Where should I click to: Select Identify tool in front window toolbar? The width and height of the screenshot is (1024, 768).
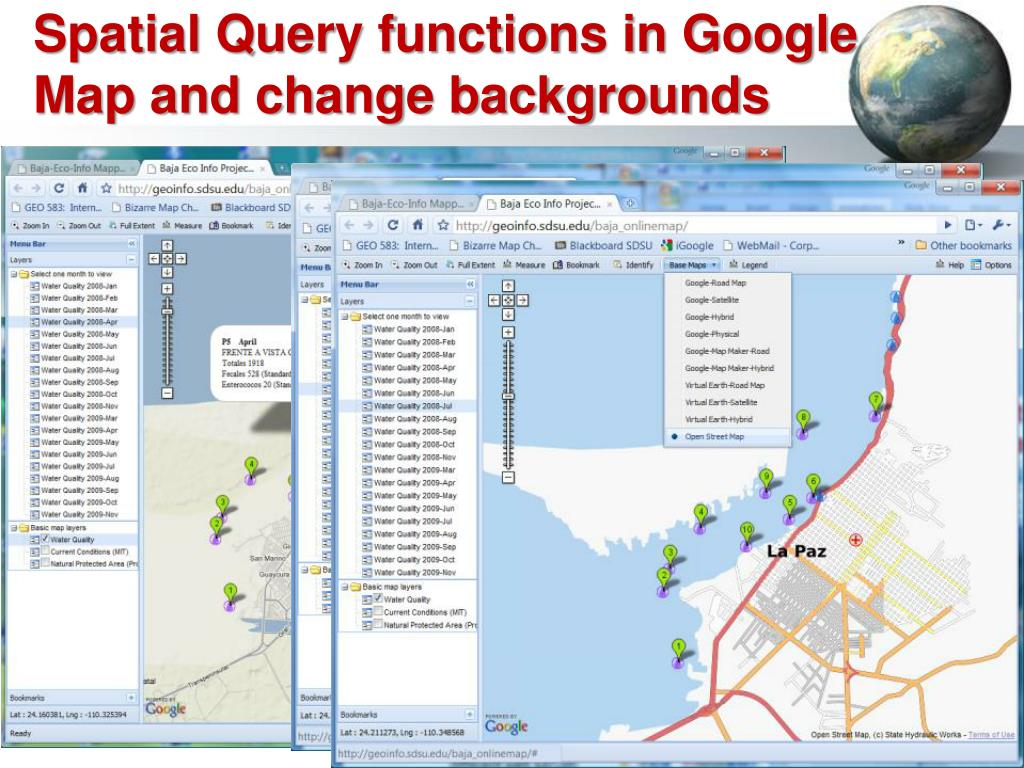pyautogui.click(x=633, y=265)
